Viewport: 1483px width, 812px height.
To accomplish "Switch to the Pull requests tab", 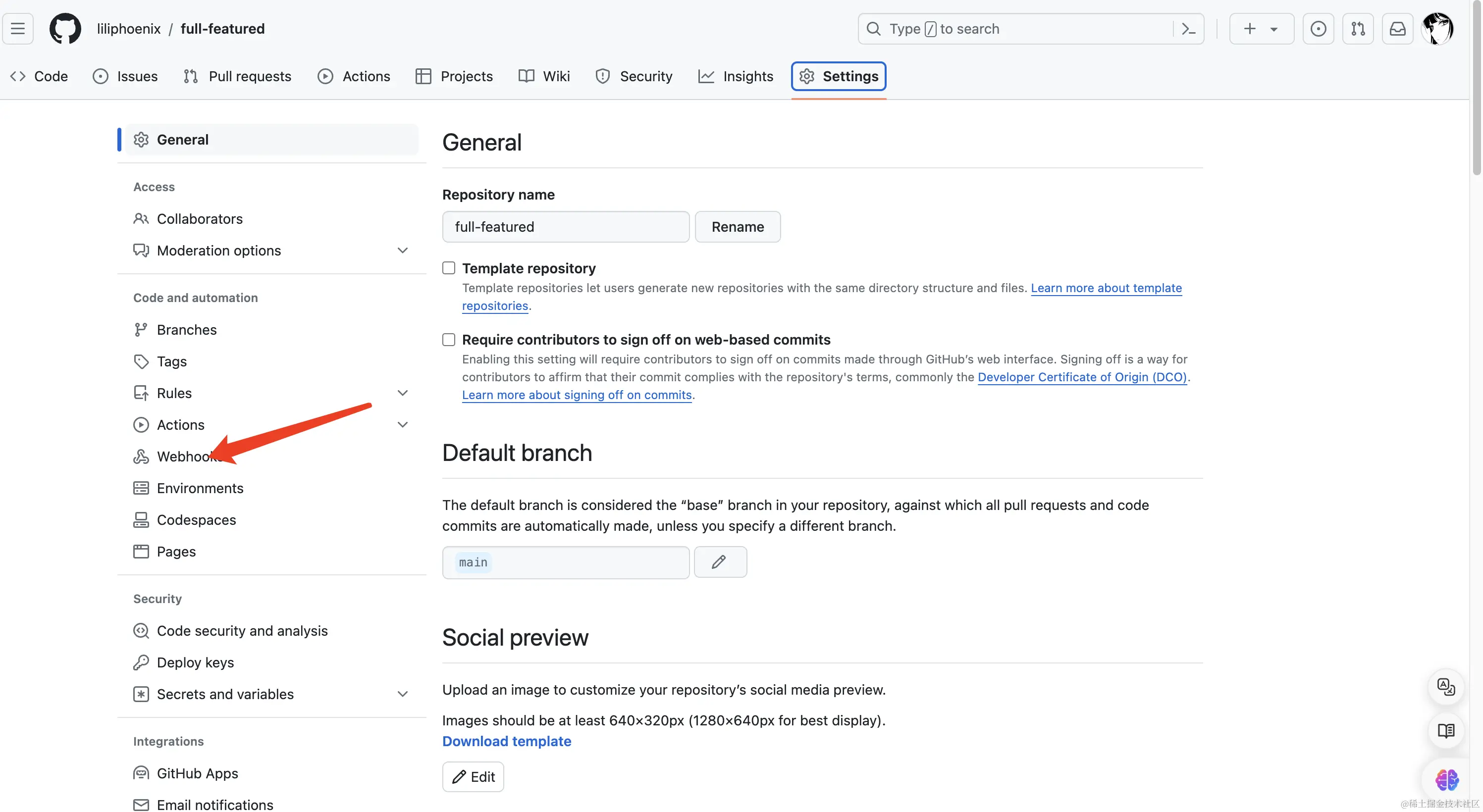I will point(237,76).
